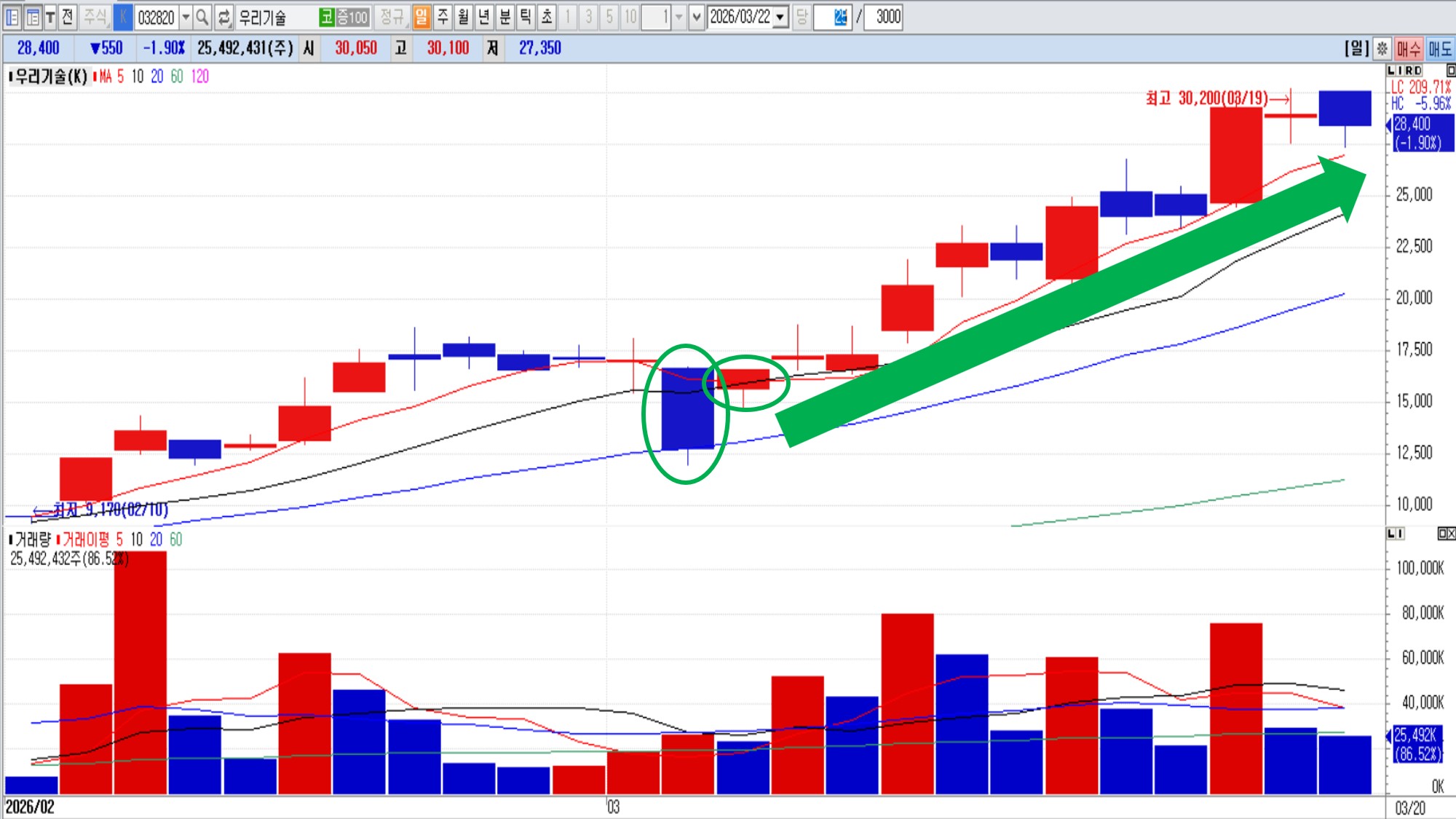Toggle daily '일' period button
This screenshot has width=1456, height=819.
422,17
